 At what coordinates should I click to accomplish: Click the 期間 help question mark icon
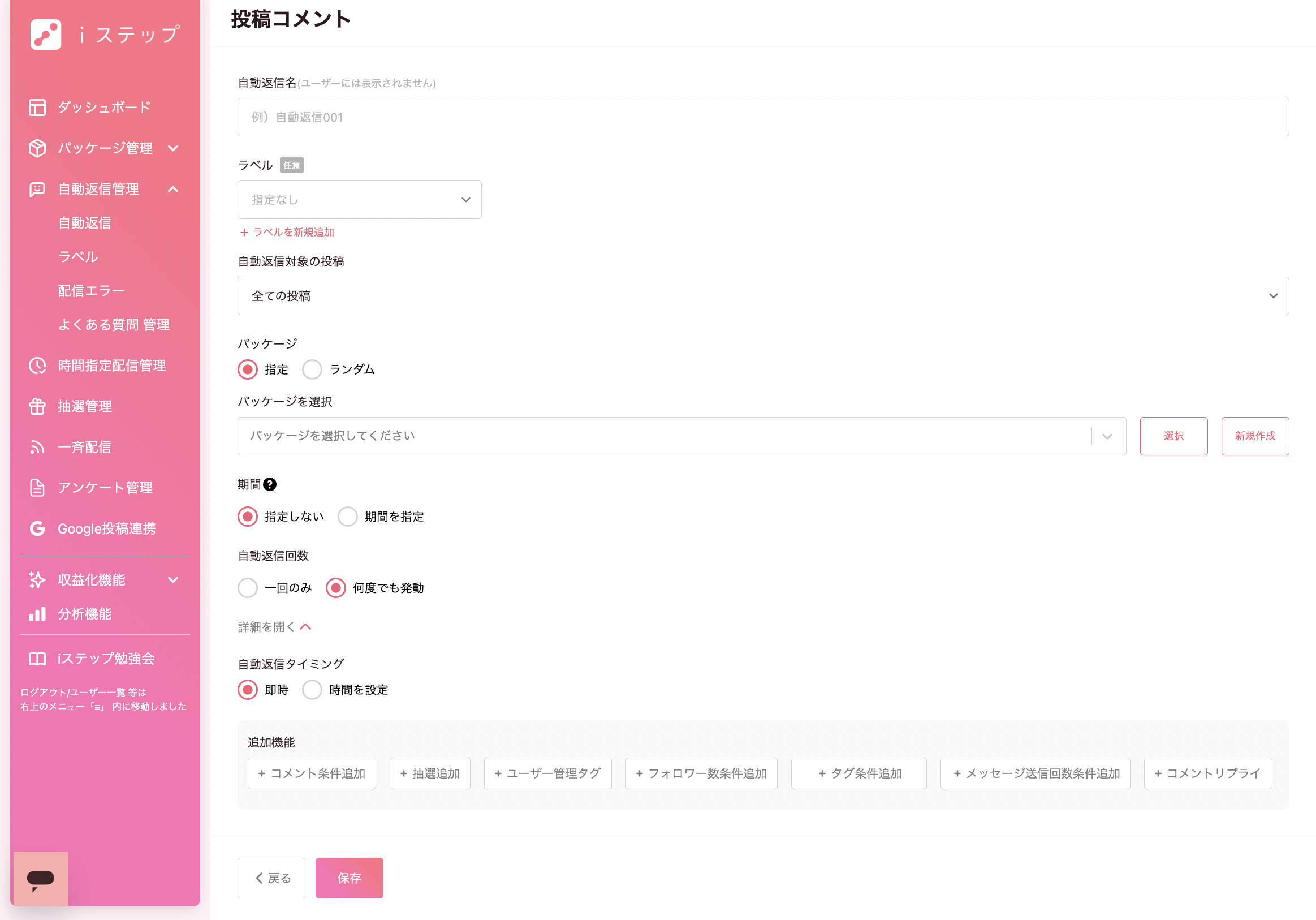[x=270, y=485]
